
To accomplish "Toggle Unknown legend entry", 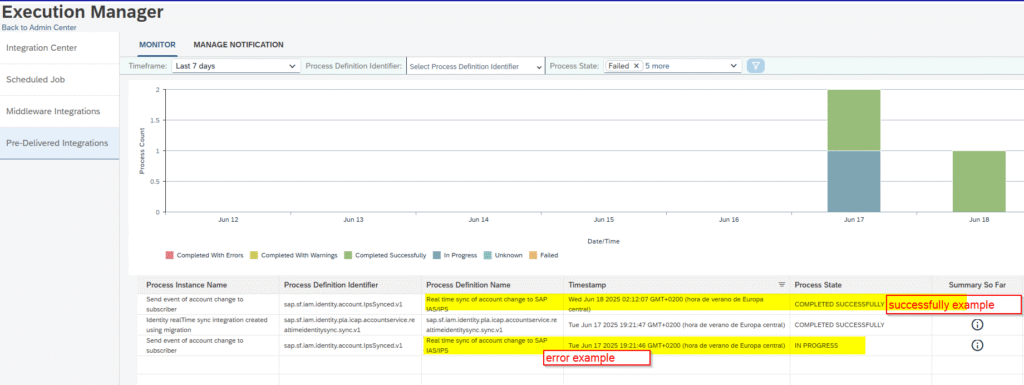I will (x=503, y=255).
